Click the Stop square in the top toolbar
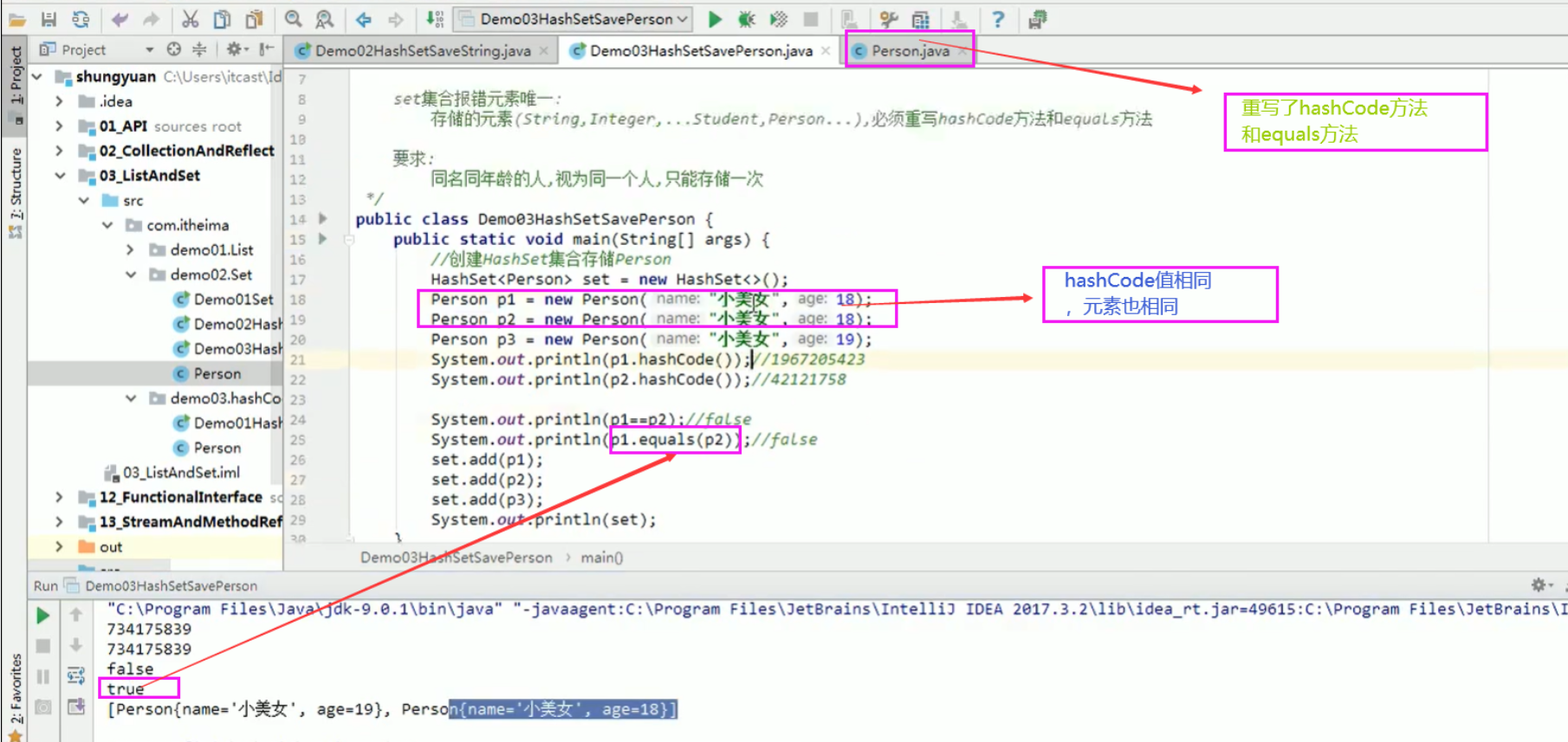Image resolution: width=1568 pixels, height=742 pixels. tap(811, 18)
